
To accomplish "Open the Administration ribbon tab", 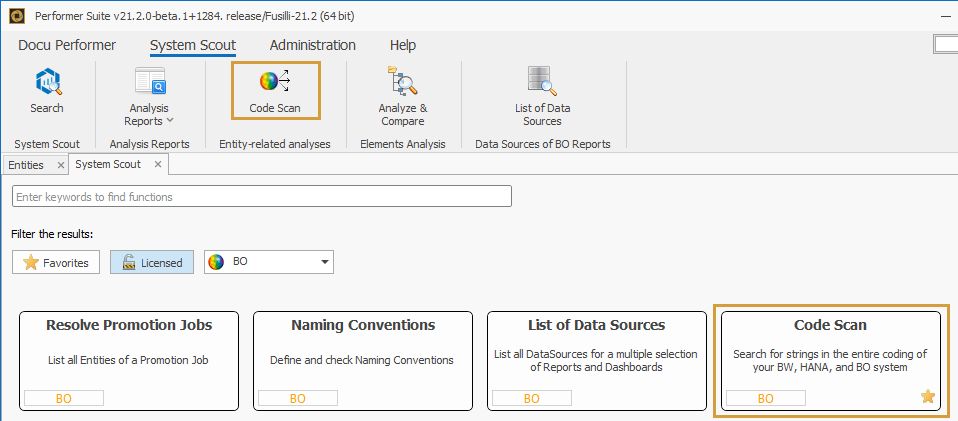I will (x=312, y=45).
